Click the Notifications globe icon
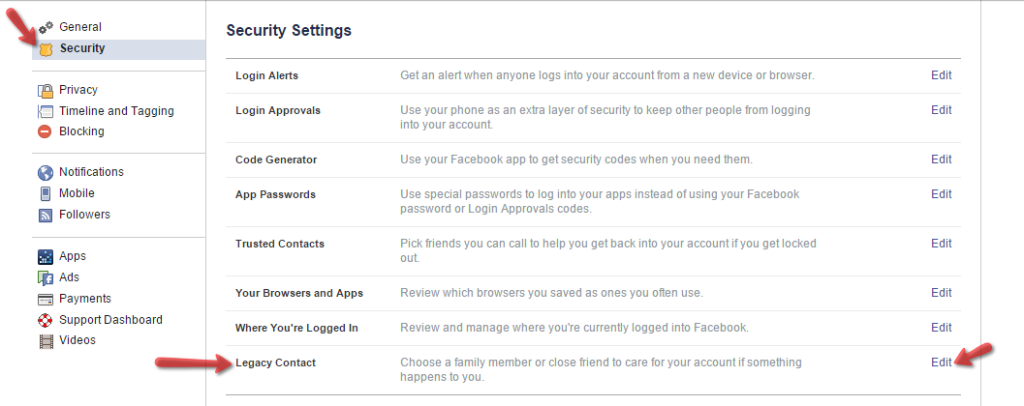1024x406 pixels. (45, 172)
